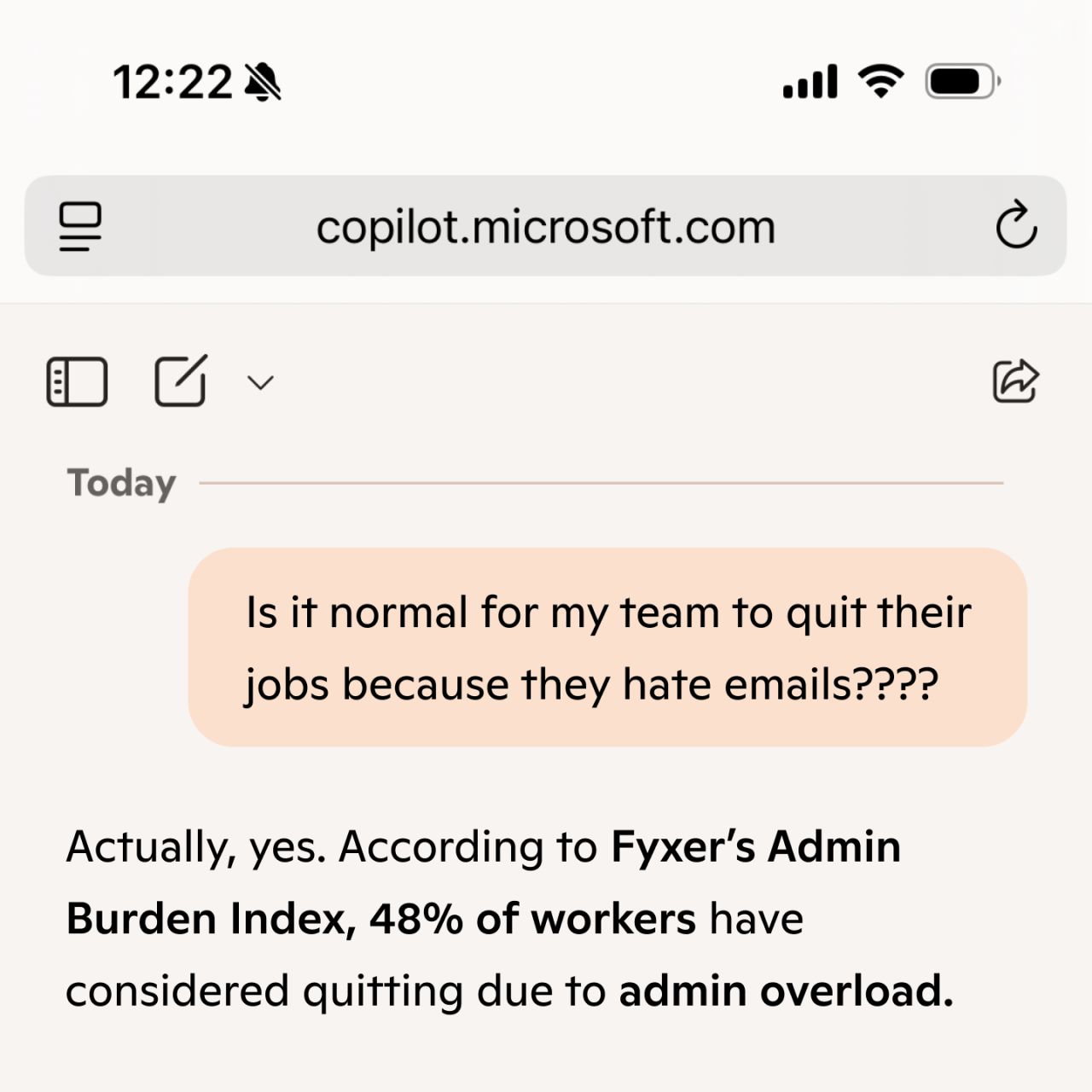Select the user message about hating emails
1092x1092 pixels.
[x=607, y=648]
